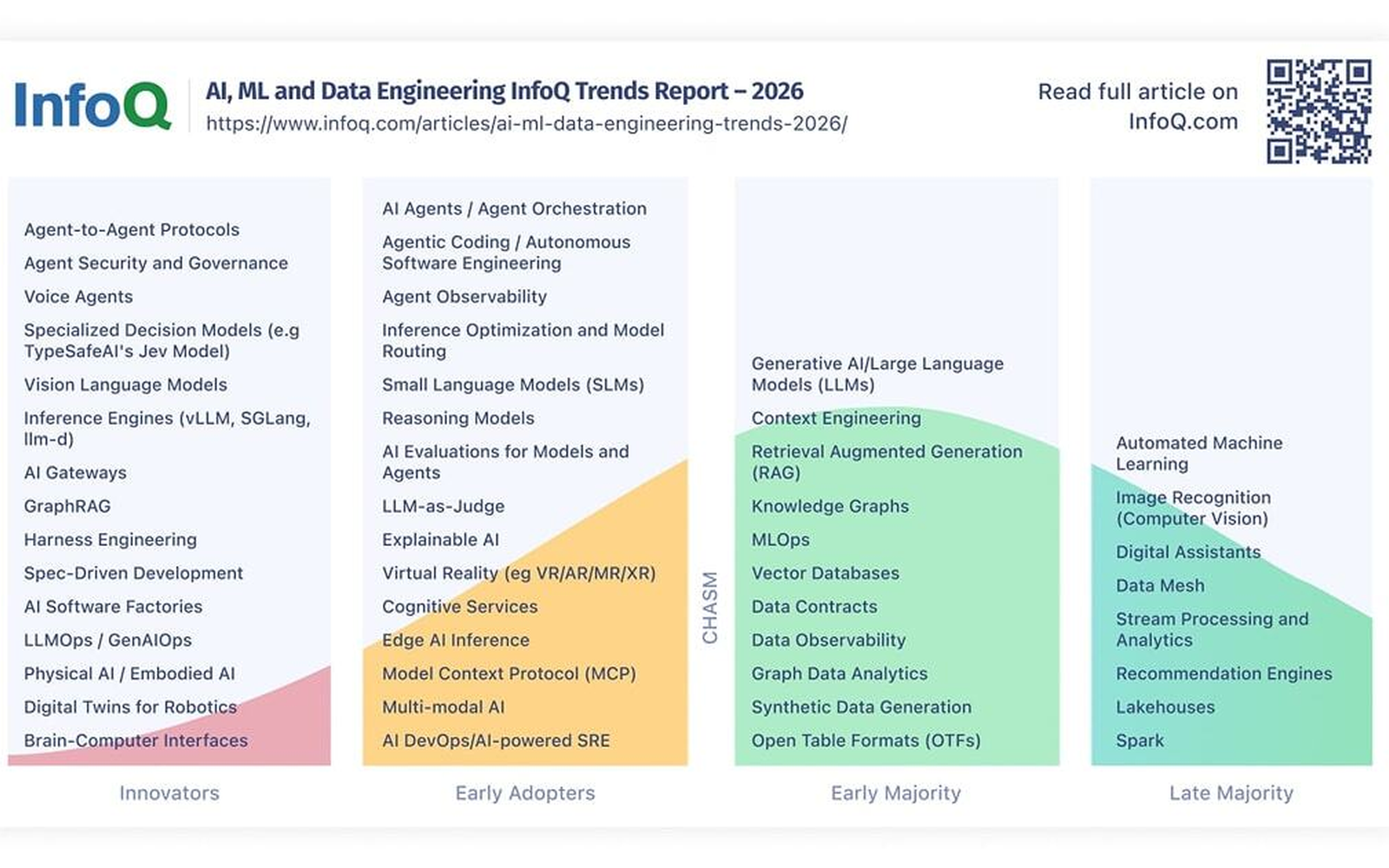1389x868 pixels.
Task: Select 'Vision Language Models' entry
Action: [x=126, y=385]
